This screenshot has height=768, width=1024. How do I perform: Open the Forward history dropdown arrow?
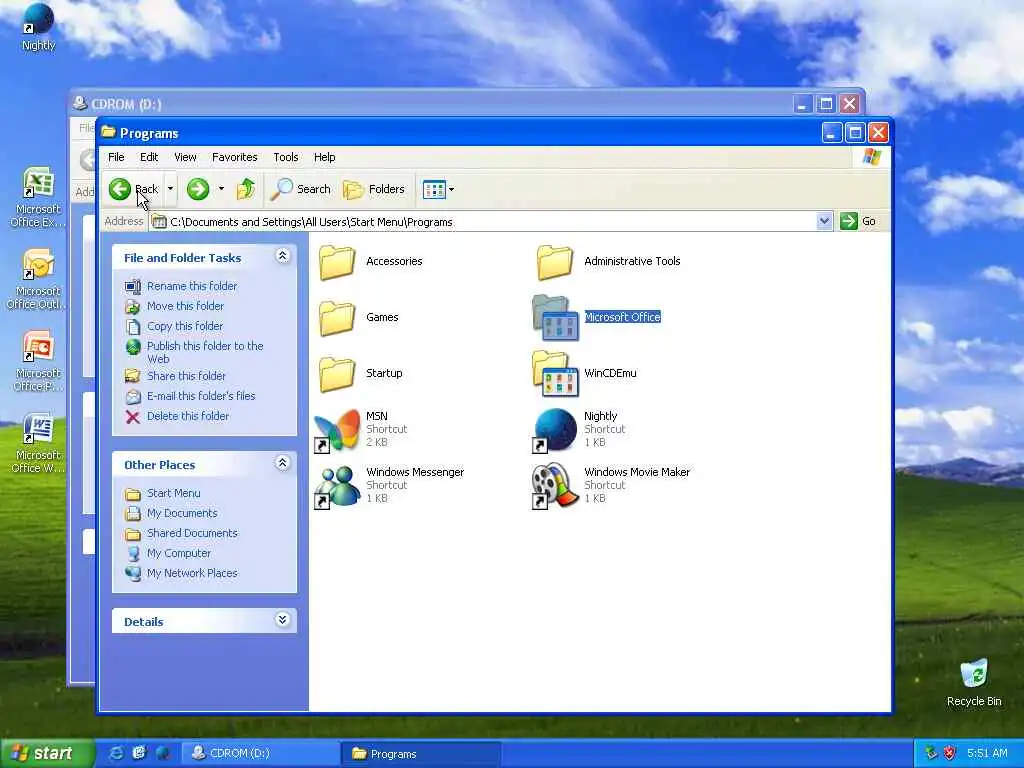[221, 189]
